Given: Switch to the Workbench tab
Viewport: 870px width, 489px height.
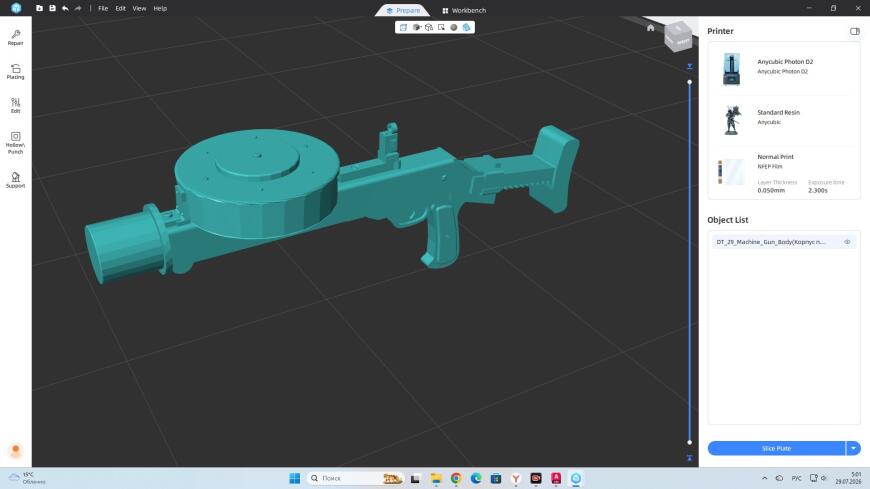Looking at the screenshot, I should [x=464, y=11].
